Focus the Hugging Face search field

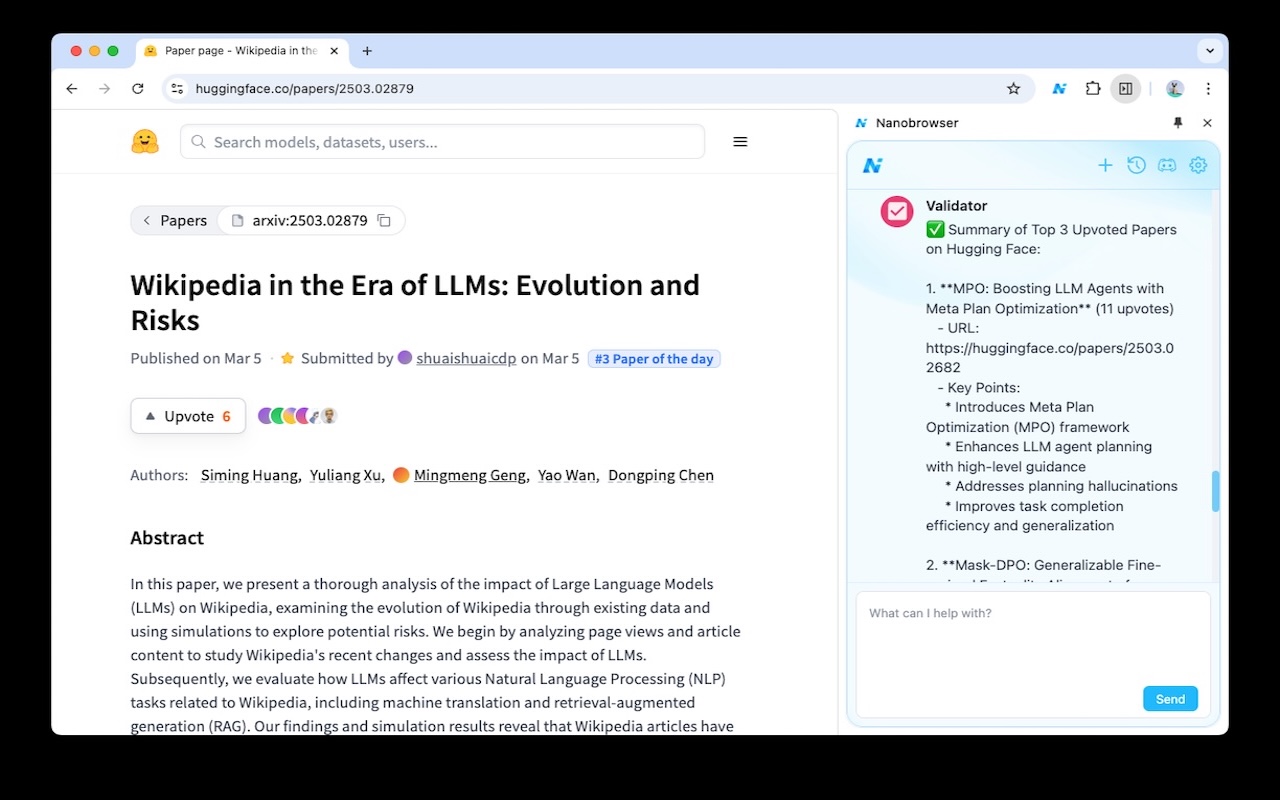[x=442, y=142]
